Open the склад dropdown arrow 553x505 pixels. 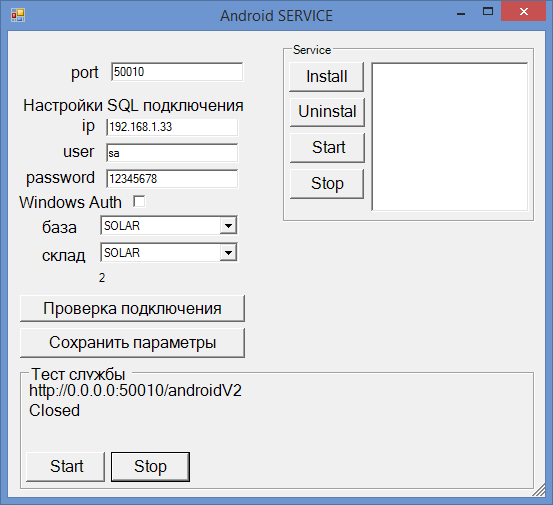pyautogui.click(x=228, y=252)
